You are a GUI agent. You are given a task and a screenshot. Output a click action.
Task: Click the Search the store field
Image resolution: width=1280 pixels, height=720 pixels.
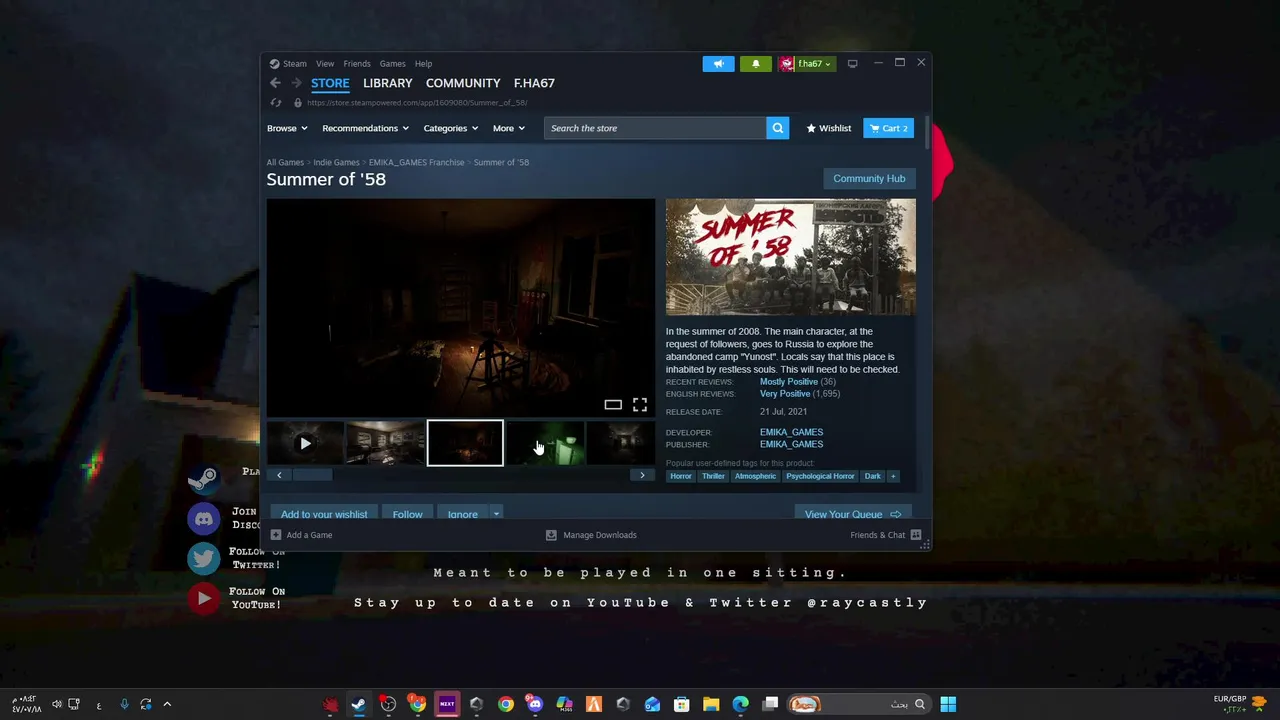click(x=655, y=128)
